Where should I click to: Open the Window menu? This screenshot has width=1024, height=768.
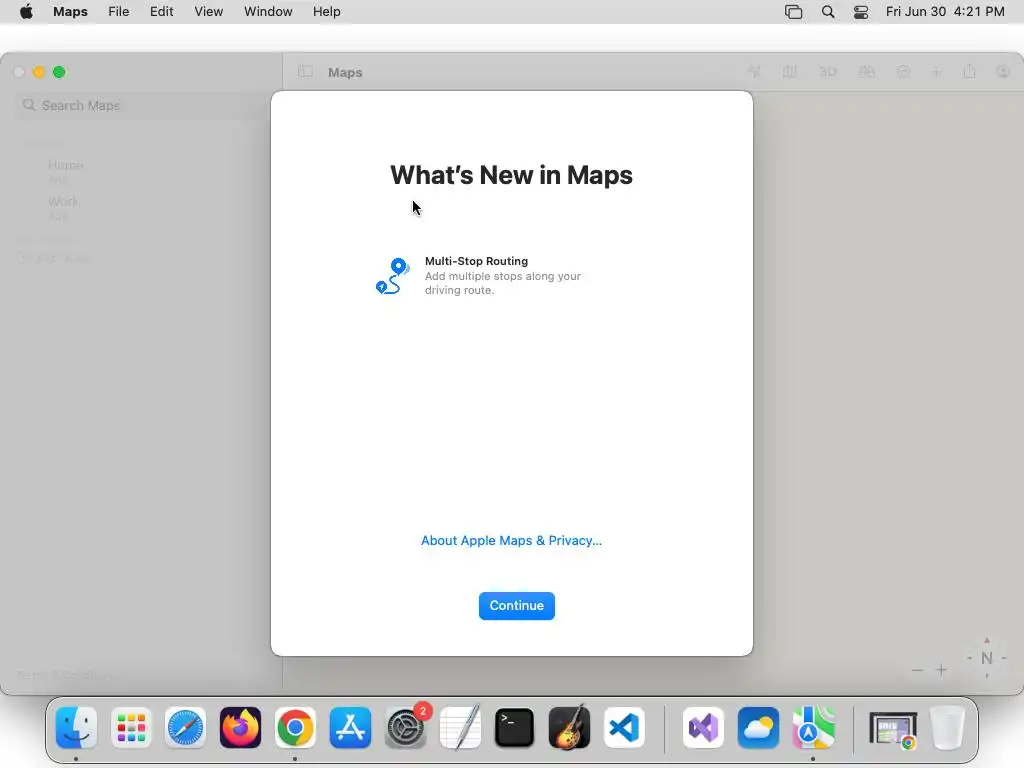click(268, 12)
